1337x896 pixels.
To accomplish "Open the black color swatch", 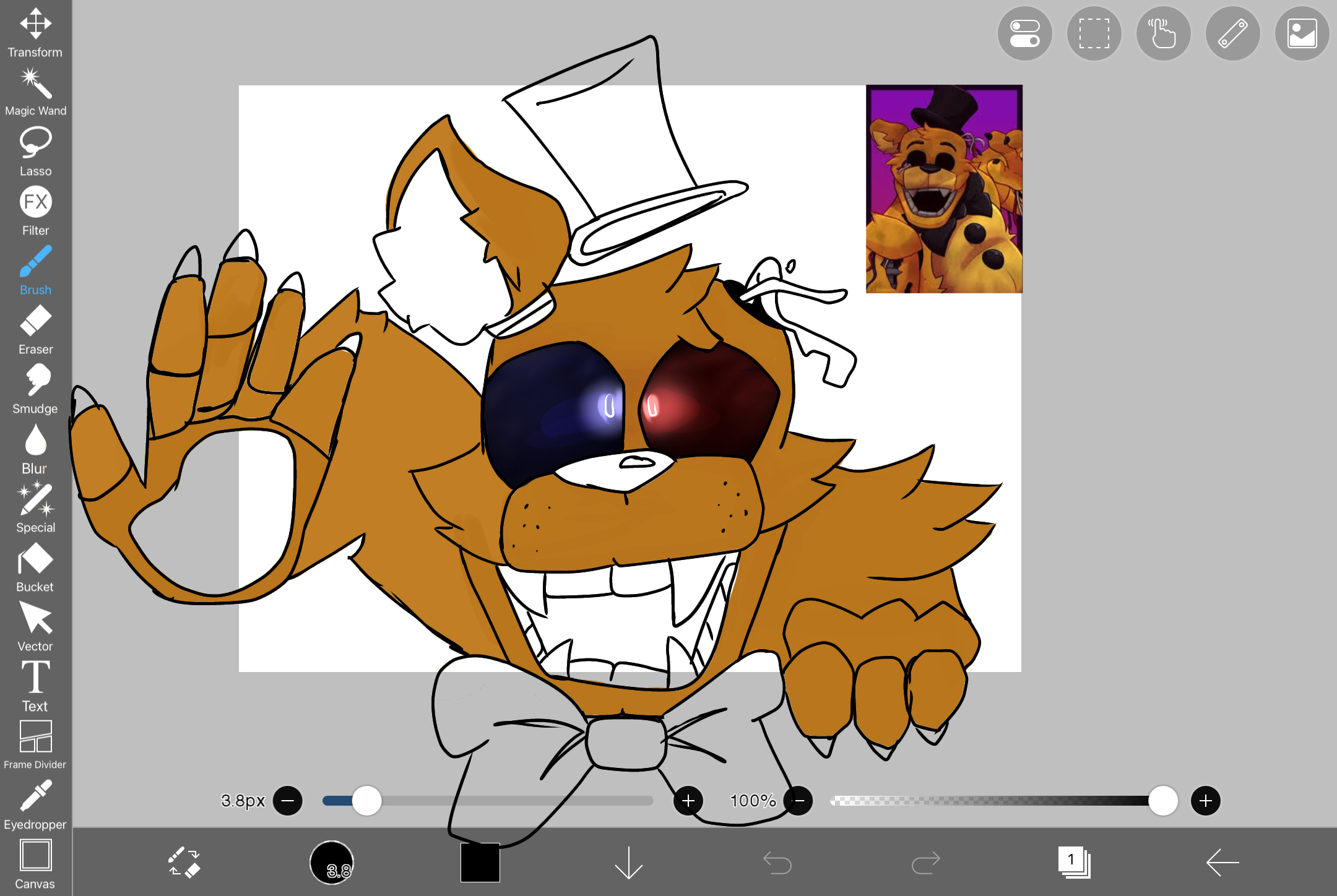I will 480,862.
